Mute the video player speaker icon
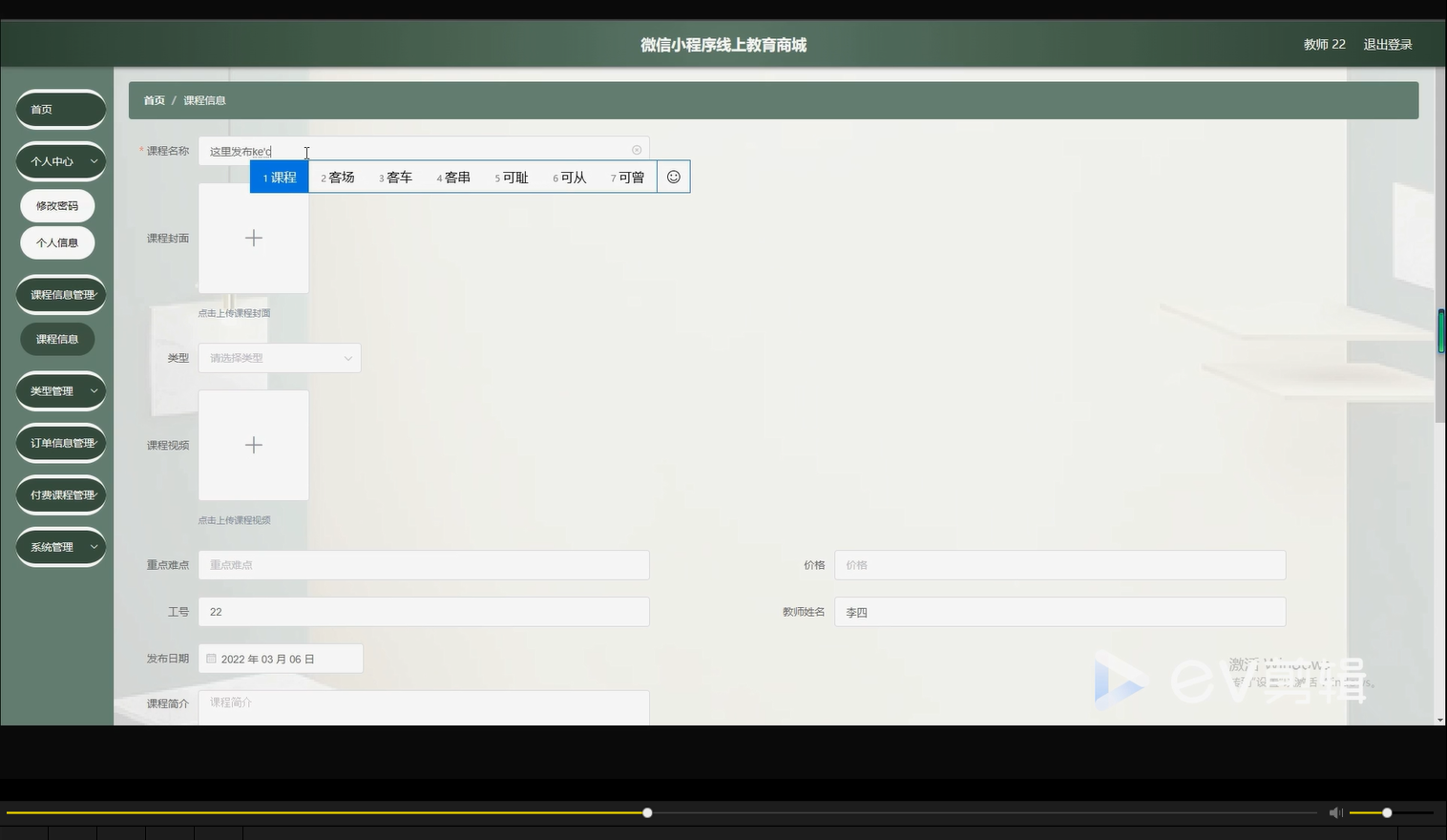This screenshot has width=1447, height=840. (x=1336, y=812)
